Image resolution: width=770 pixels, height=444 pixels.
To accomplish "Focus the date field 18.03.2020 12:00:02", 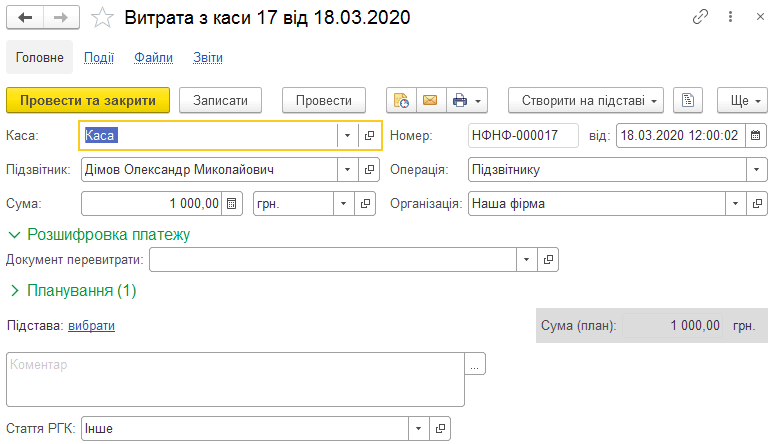I will 681,135.
